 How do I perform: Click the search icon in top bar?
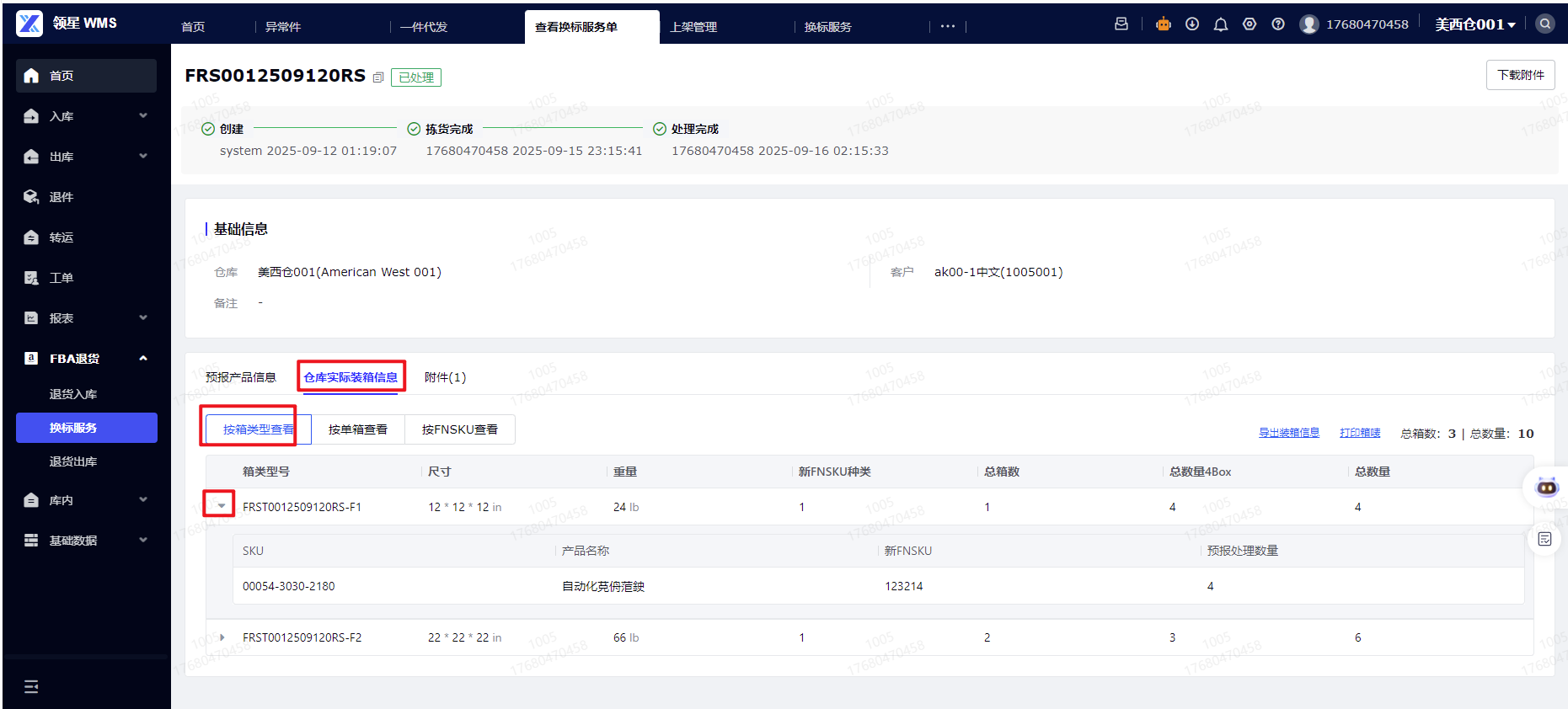(1545, 24)
